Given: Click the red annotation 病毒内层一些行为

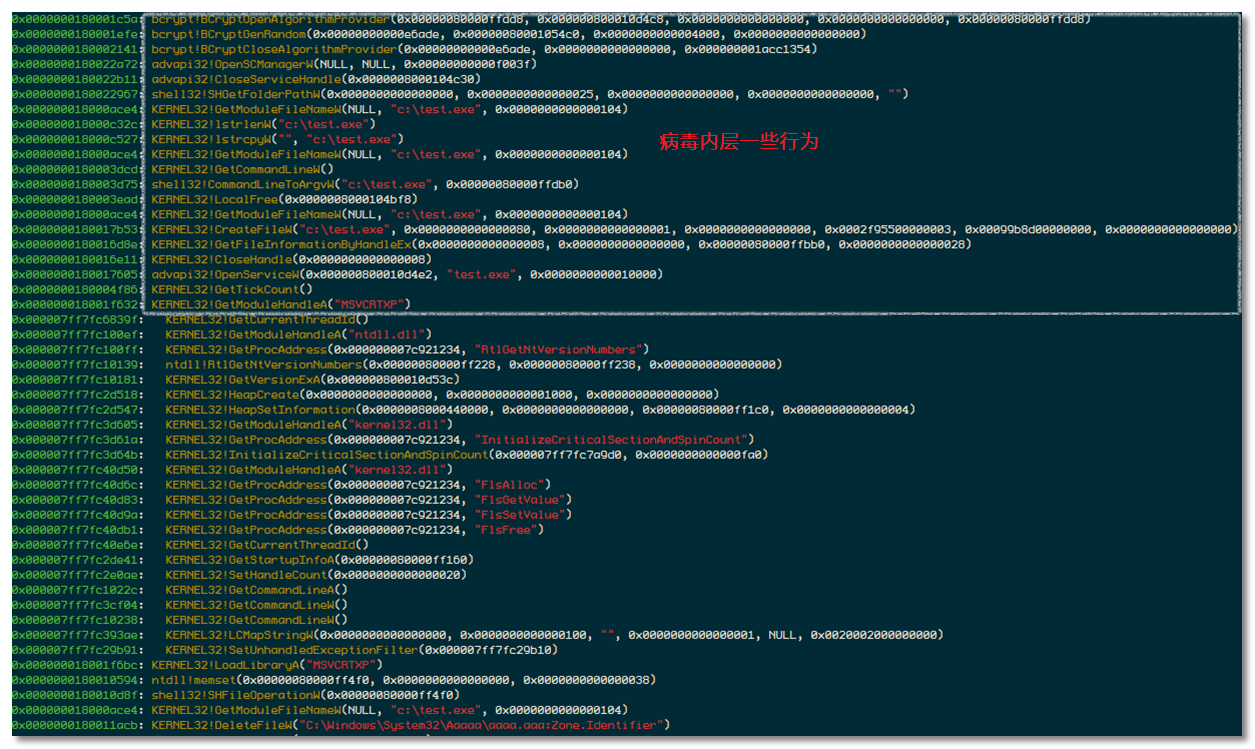Looking at the screenshot, I should [738, 142].
